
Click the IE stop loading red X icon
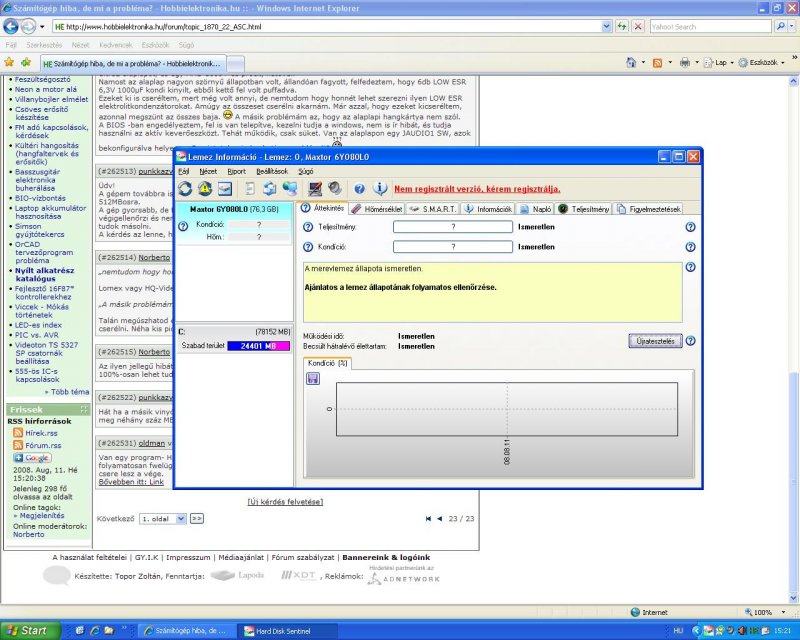click(x=638, y=27)
